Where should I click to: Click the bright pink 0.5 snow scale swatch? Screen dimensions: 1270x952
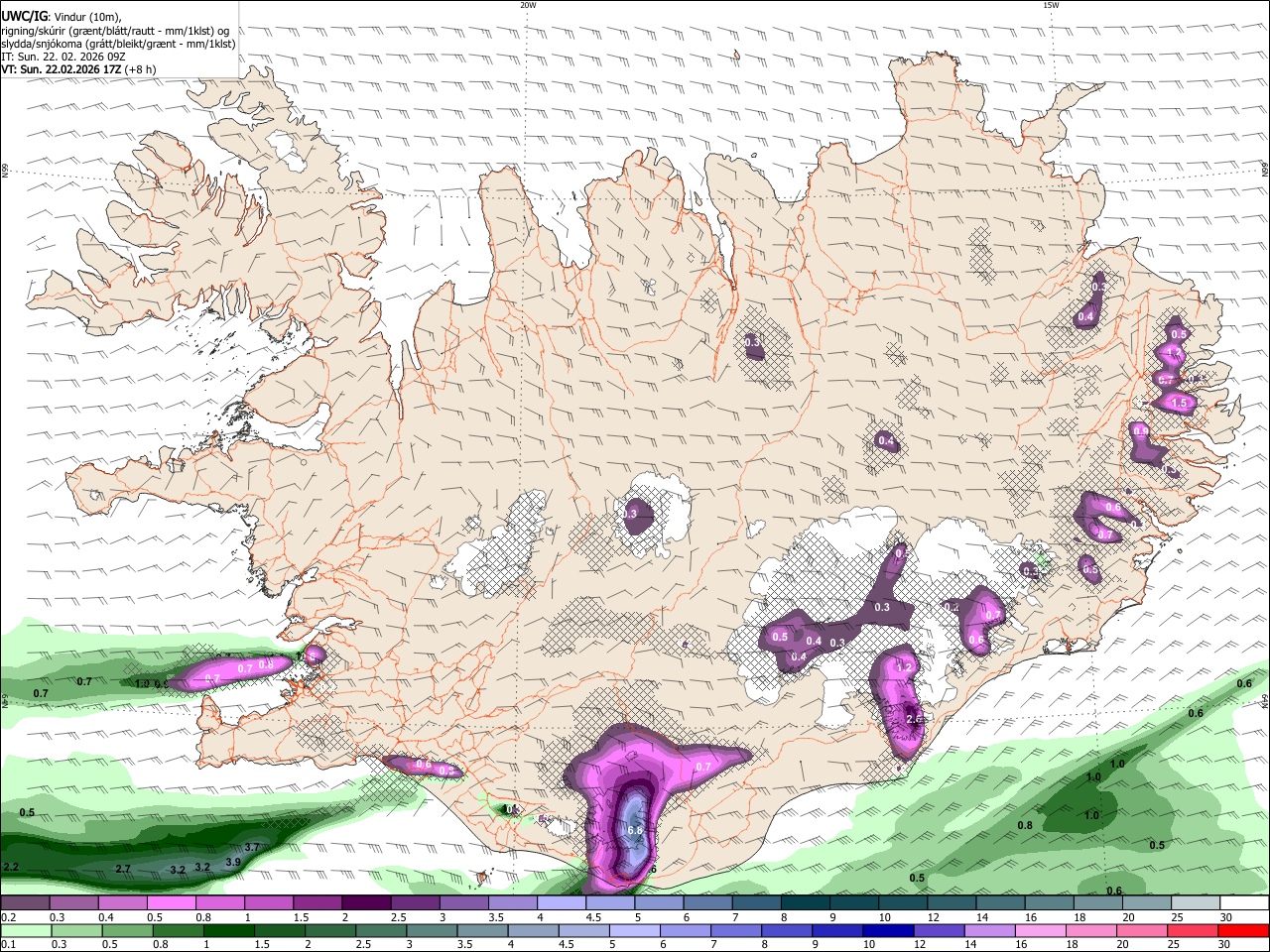pyautogui.click(x=171, y=903)
